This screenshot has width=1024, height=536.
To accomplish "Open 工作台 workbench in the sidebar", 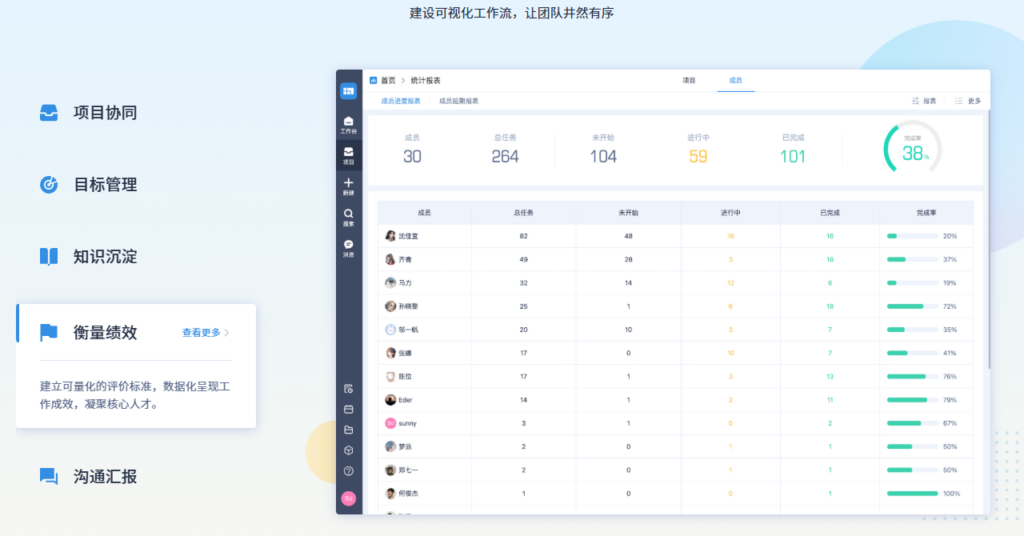I will coord(349,125).
